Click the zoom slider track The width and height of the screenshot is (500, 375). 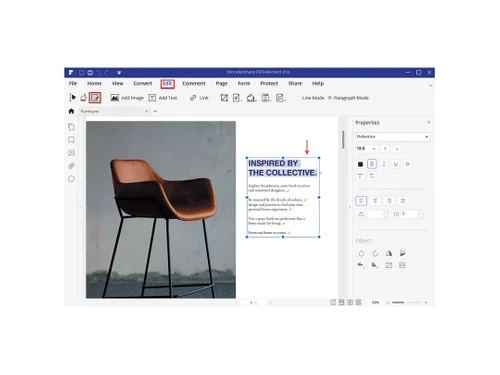407,302
